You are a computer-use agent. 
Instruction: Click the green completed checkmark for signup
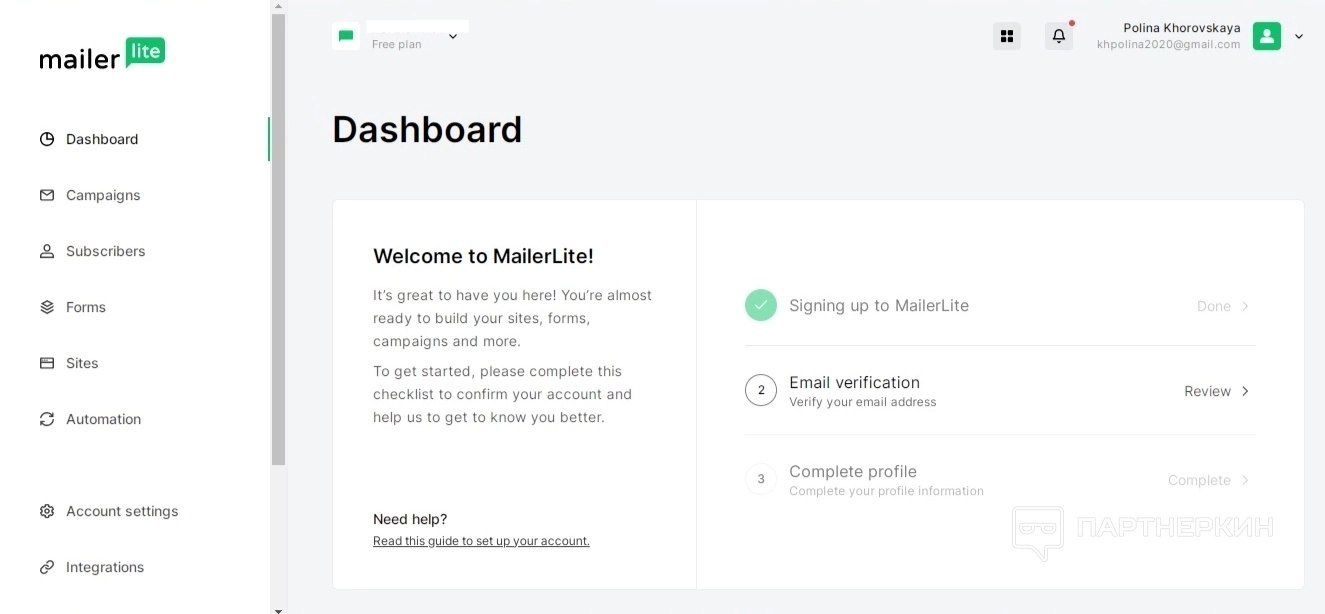pos(761,306)
